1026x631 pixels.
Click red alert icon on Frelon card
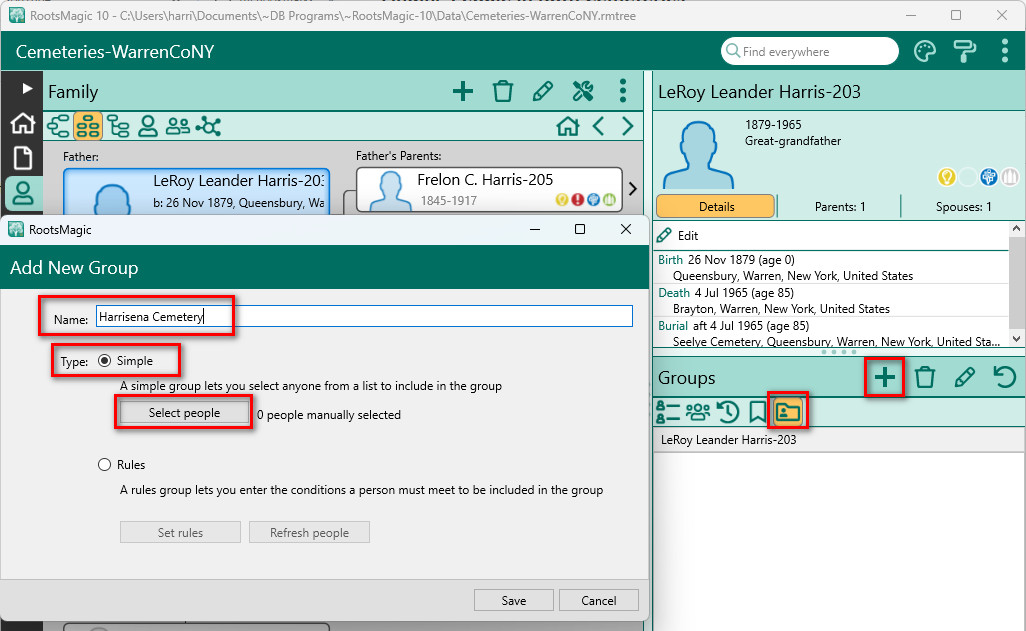577,200
